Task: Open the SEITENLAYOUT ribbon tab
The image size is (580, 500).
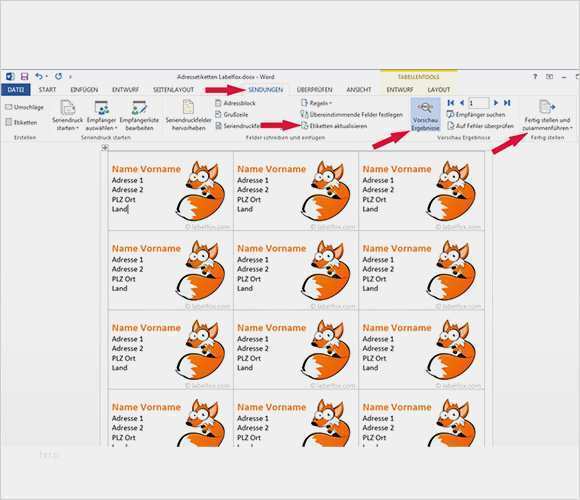Action: click(173, 89)
